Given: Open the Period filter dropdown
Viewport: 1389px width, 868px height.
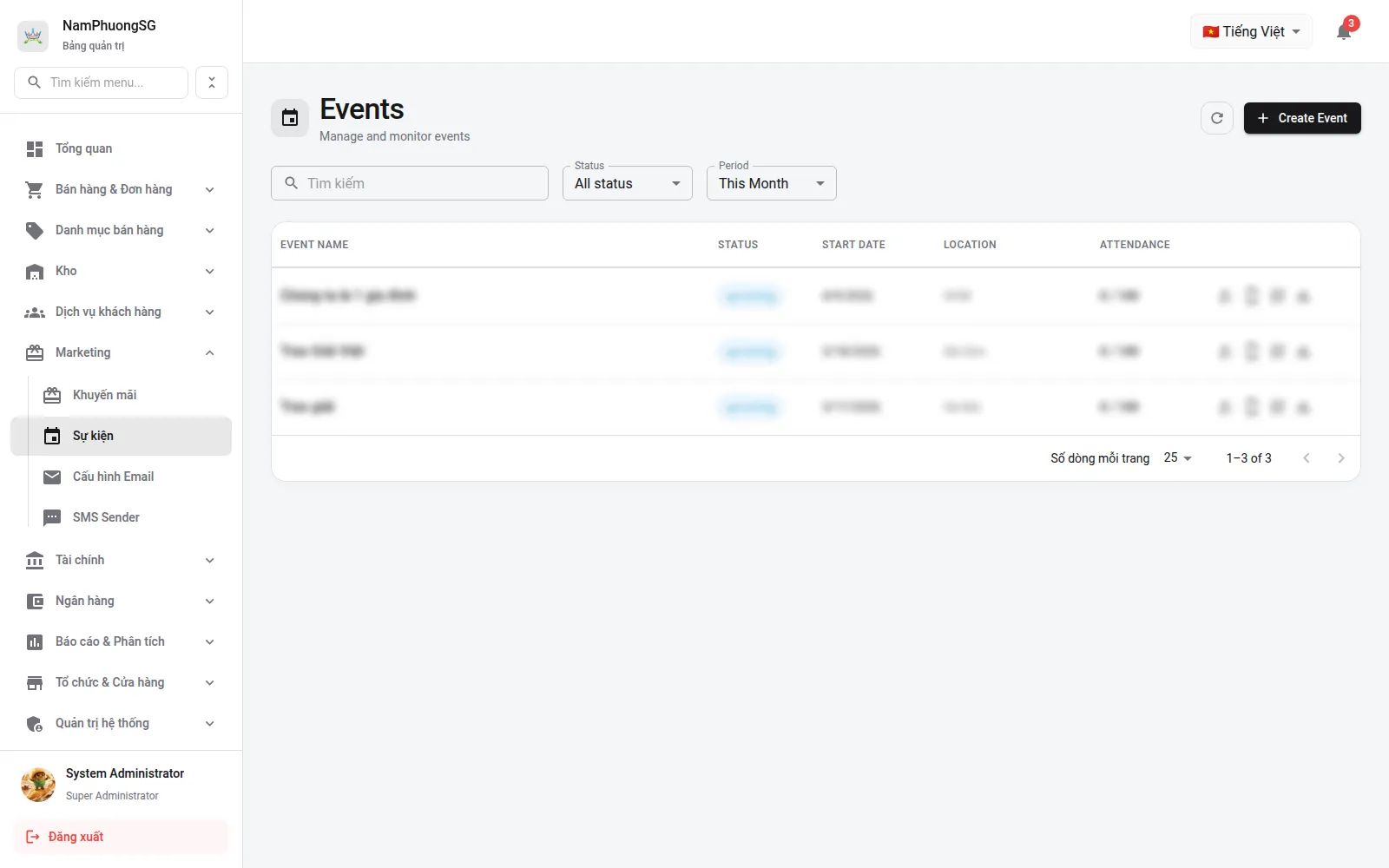Looking at the screenshot, I should coord(772,183).
